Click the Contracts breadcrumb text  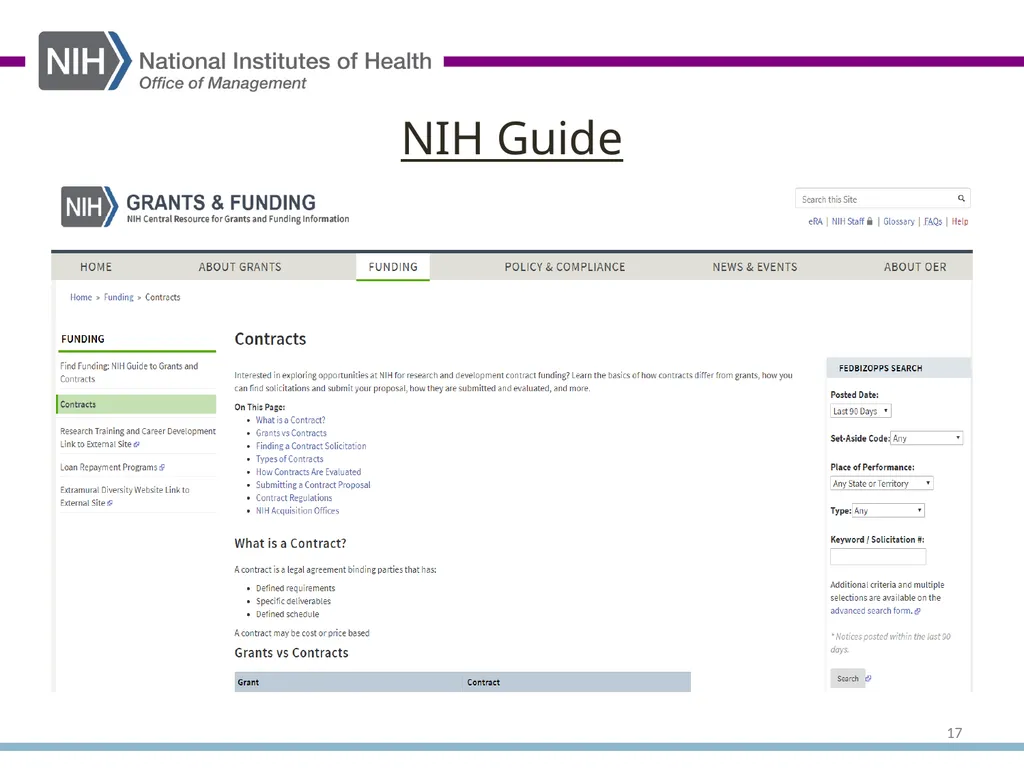tap(163, 297)
